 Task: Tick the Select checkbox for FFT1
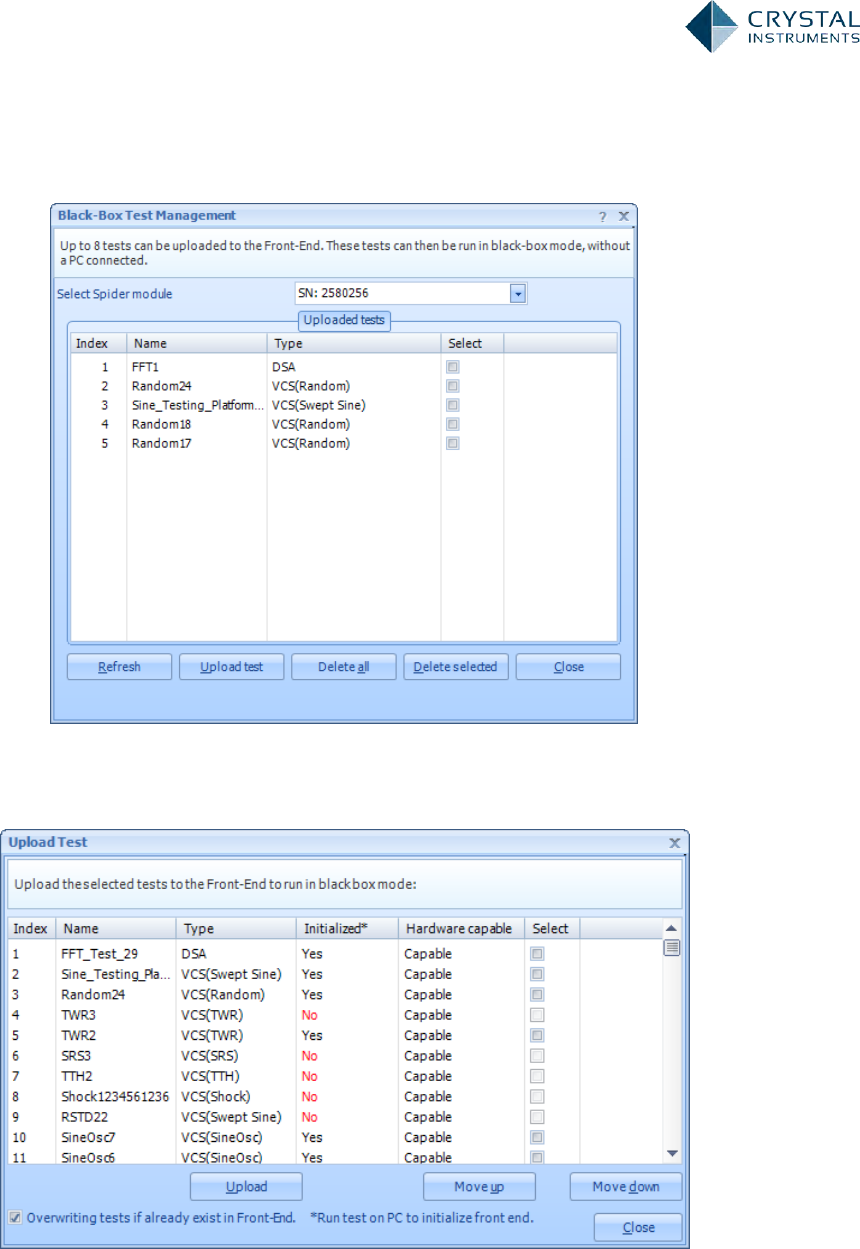pyautogui.click(x=453, y=367)
